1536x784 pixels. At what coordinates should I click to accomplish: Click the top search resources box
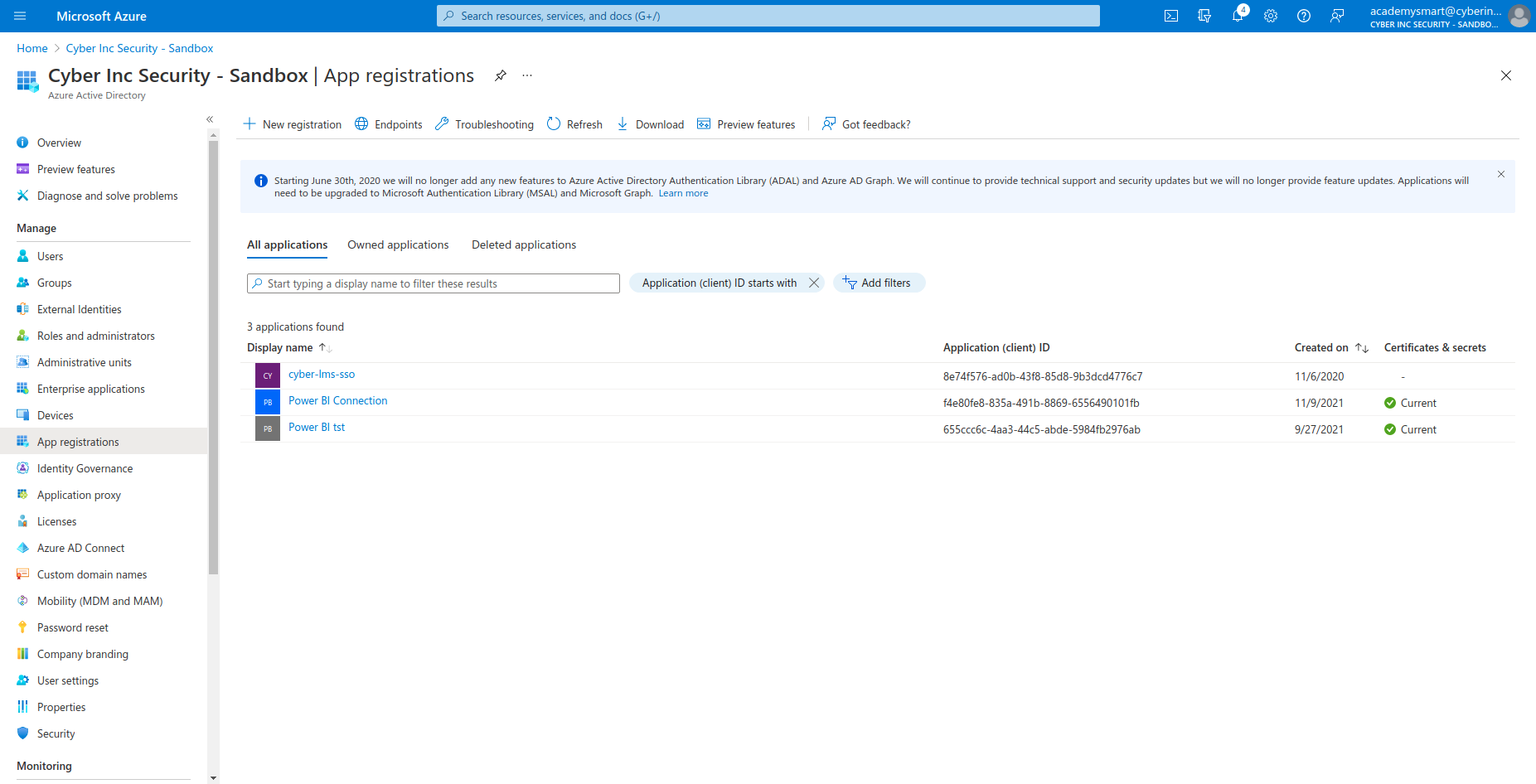tap(768, 16)
